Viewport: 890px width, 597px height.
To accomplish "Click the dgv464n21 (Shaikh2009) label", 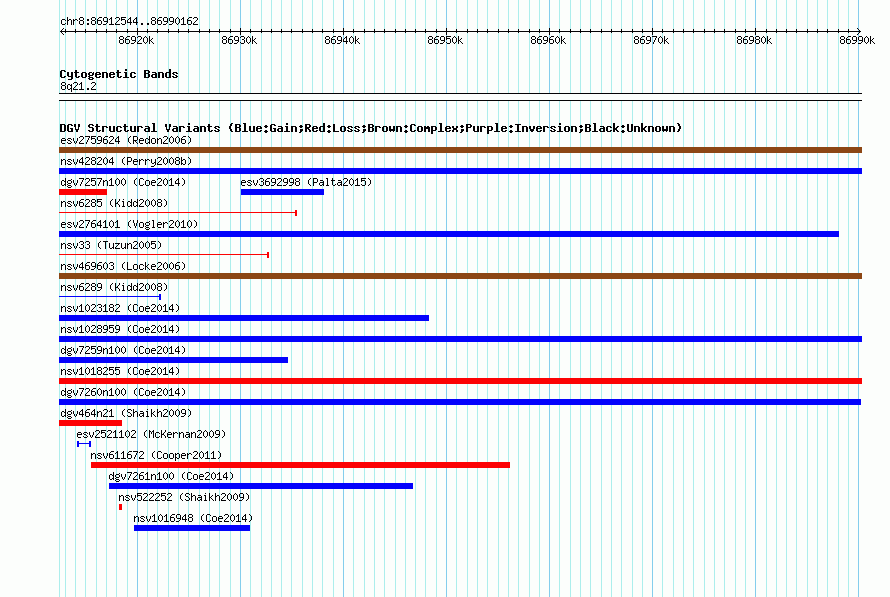I will [126, 413].
